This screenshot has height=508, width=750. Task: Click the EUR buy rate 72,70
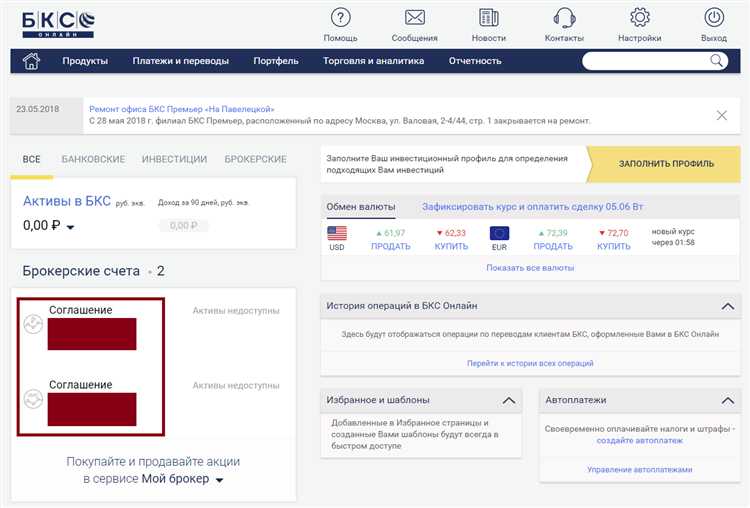point(614,233)
